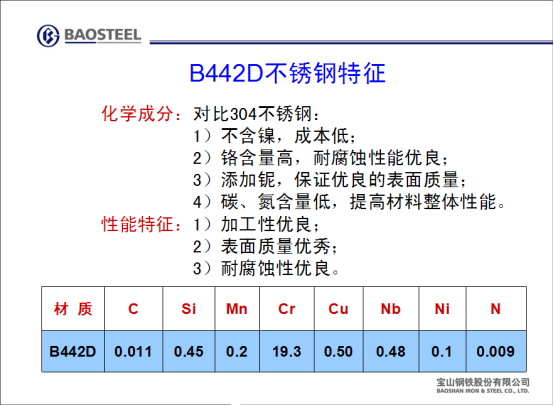Click the Nb column header
This screenshot has height=406, width=554.
pos(391,308)
